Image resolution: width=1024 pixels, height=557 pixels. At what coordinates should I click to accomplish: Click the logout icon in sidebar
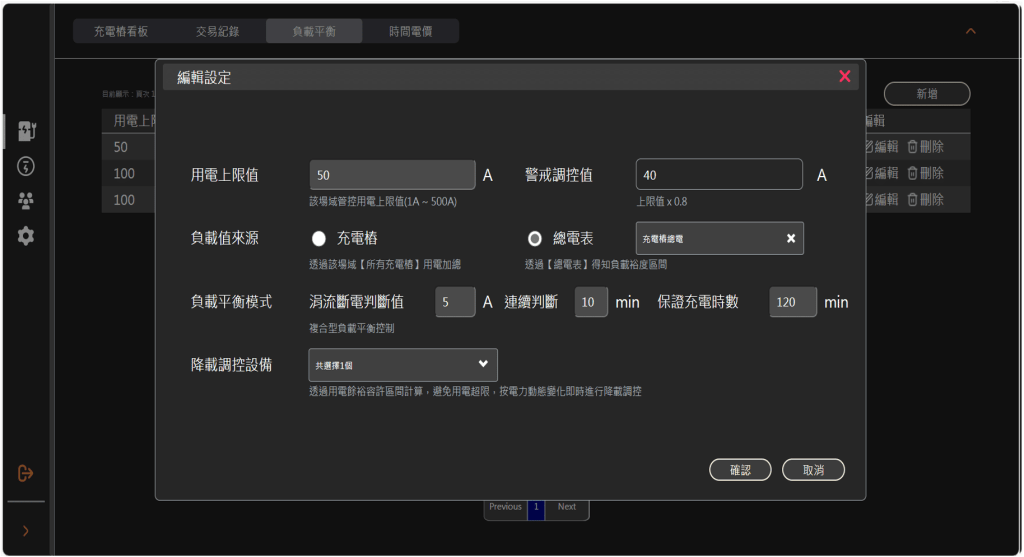point(25,473)
